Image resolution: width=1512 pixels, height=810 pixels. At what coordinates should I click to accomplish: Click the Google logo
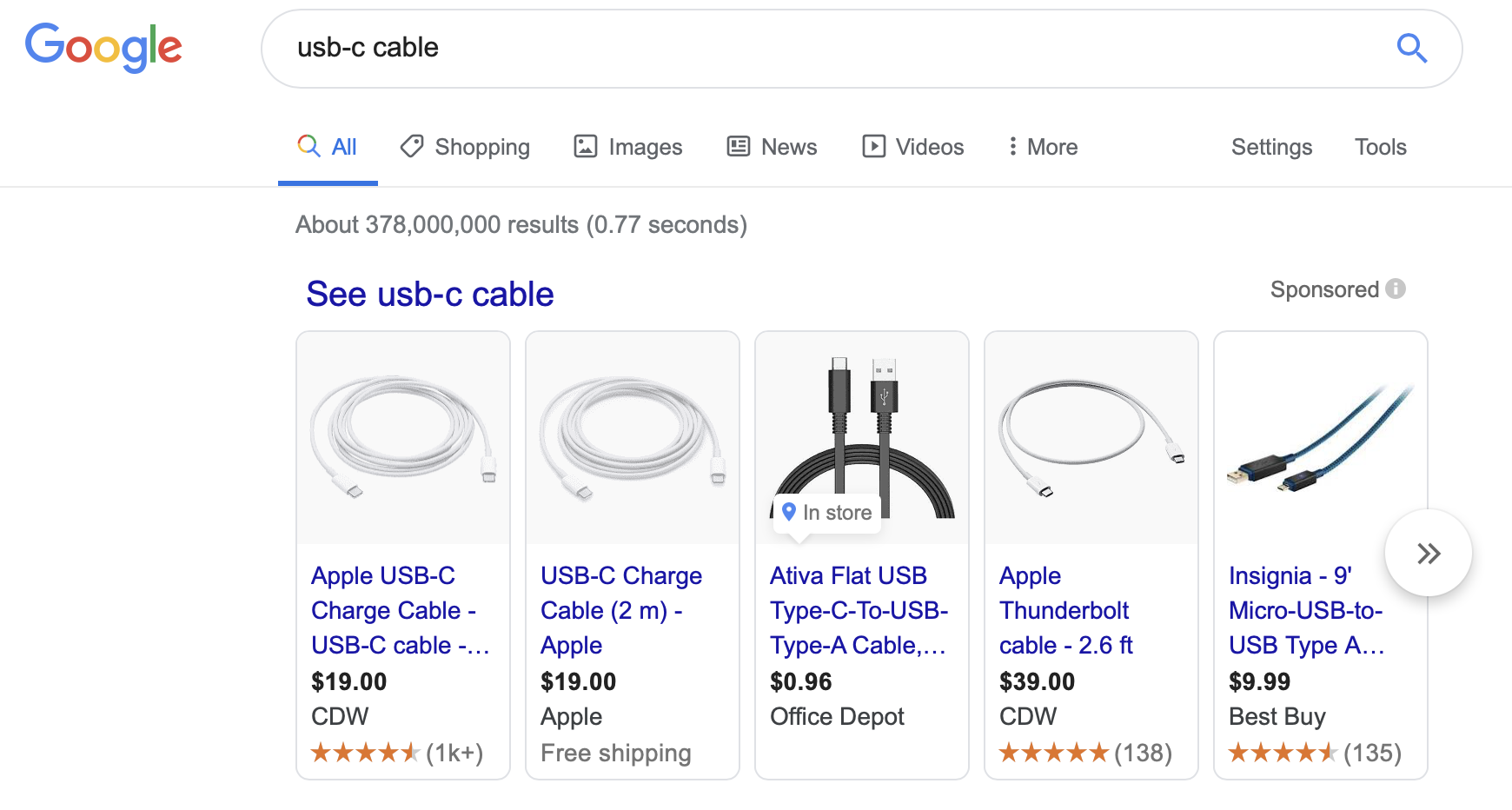(x=103, y=48)
